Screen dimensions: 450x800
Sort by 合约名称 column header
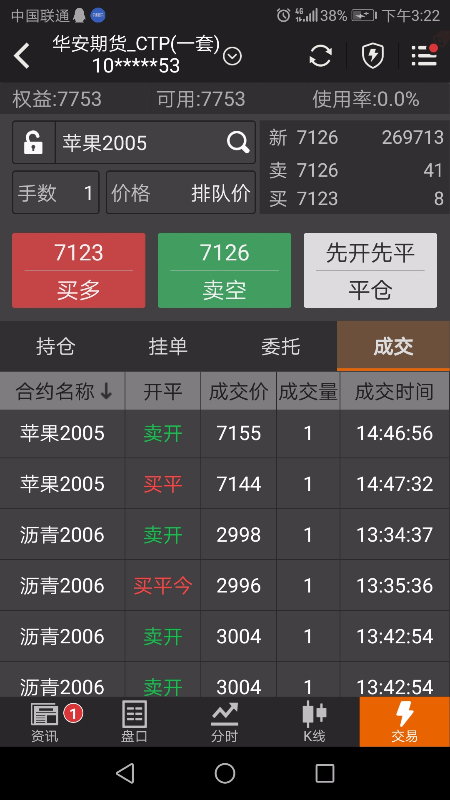pos(63,392)
